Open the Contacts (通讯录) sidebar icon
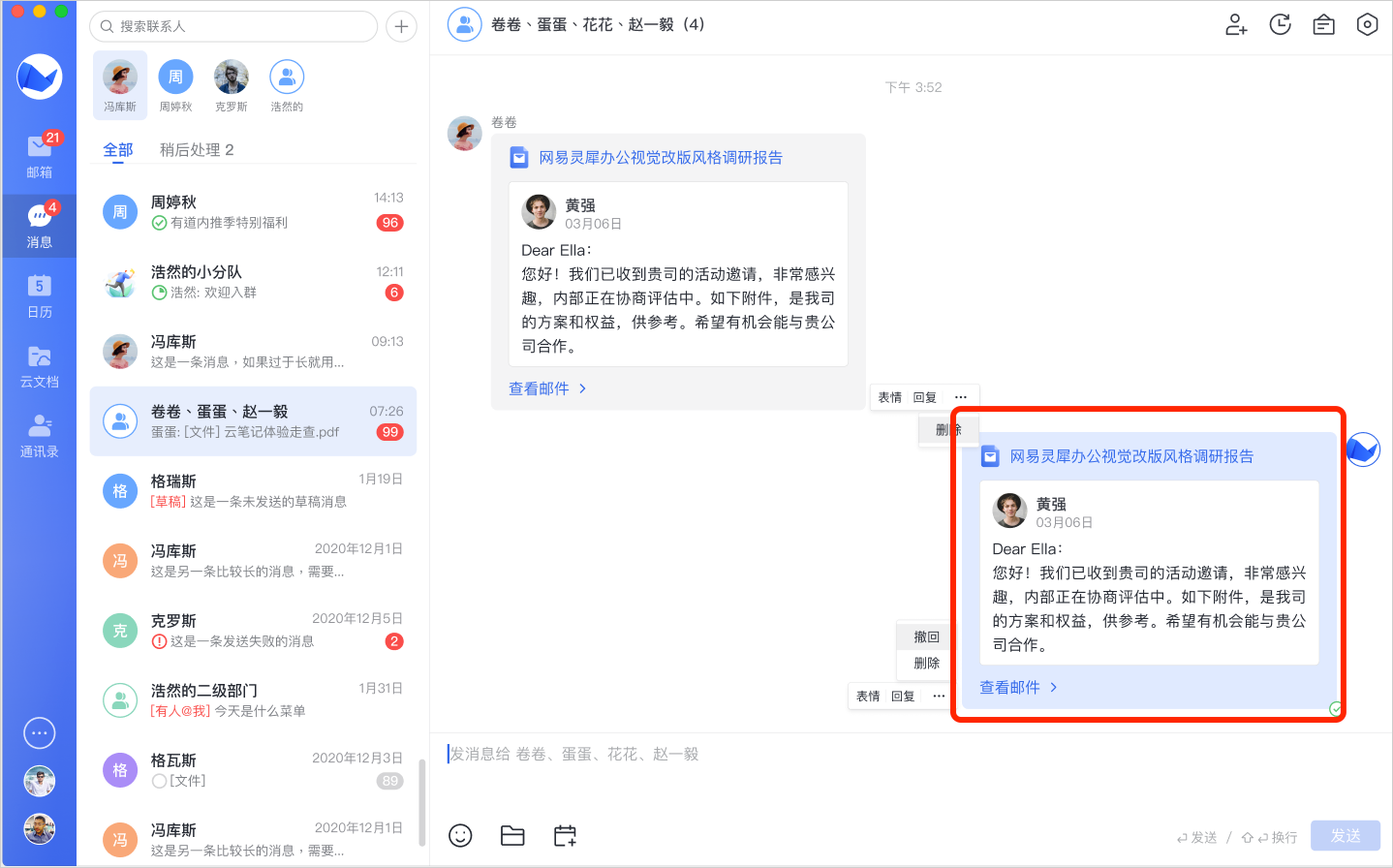The width and height of the screenshot is (1393, 868). [x=40, y=435]
